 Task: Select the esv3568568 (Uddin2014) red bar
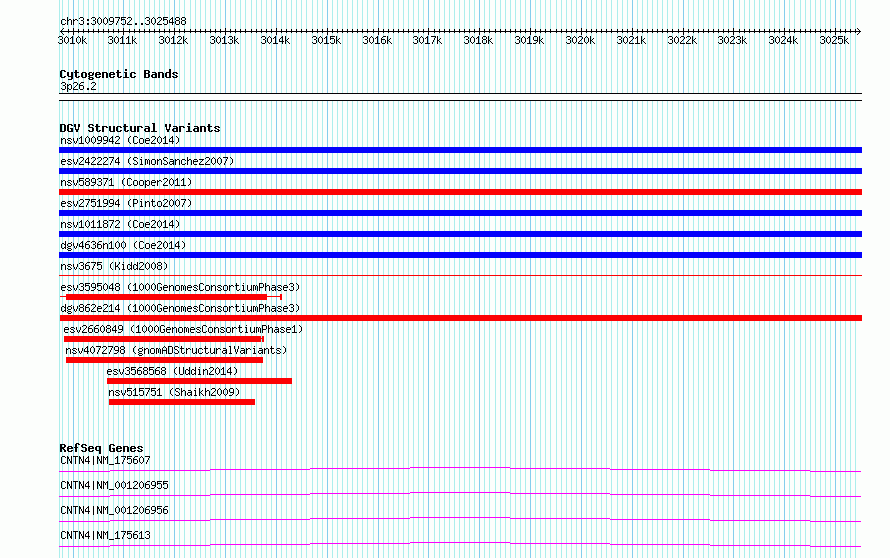[199, 381]
